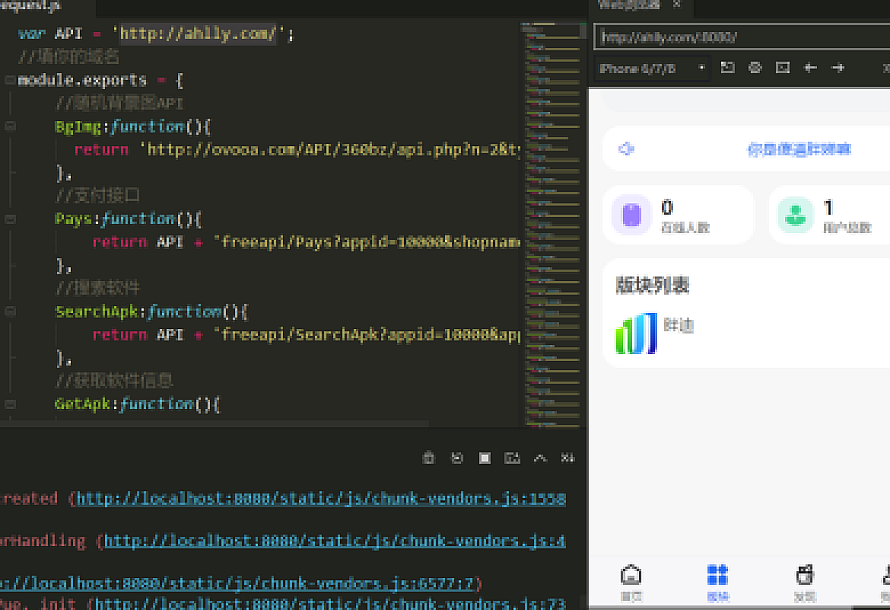
Task: Click the chunk-vendors.js:6577:7 link in console
Action: pos(240,583)
